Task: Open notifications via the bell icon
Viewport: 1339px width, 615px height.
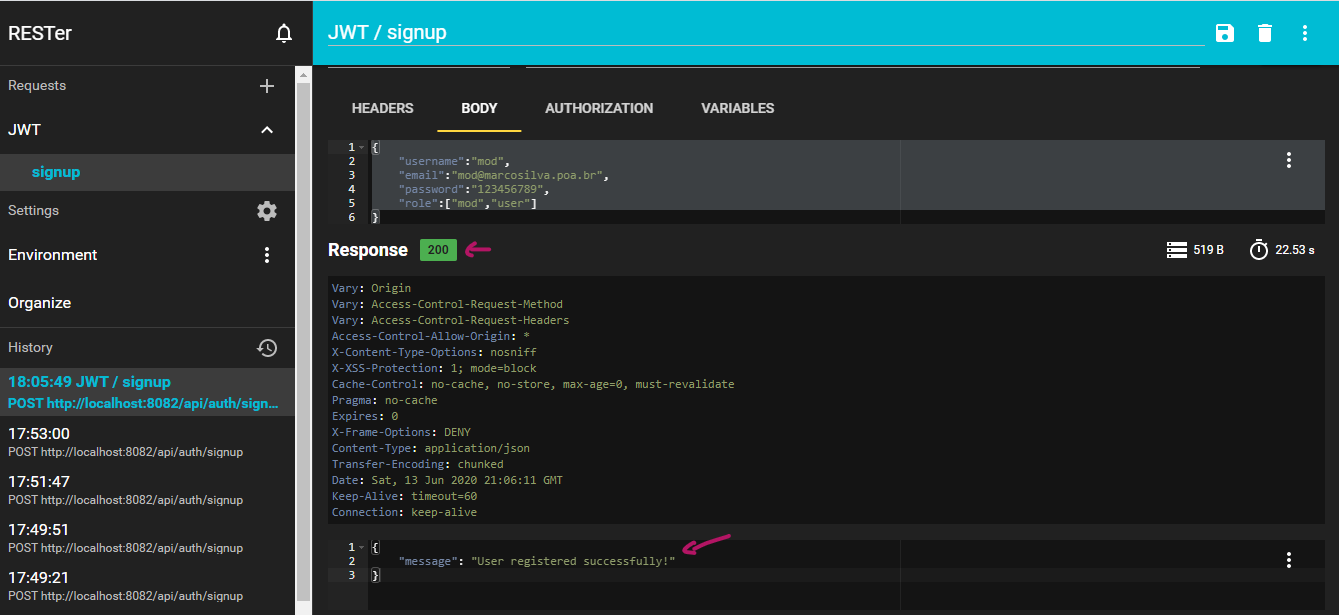Action: tap(284, 32)
